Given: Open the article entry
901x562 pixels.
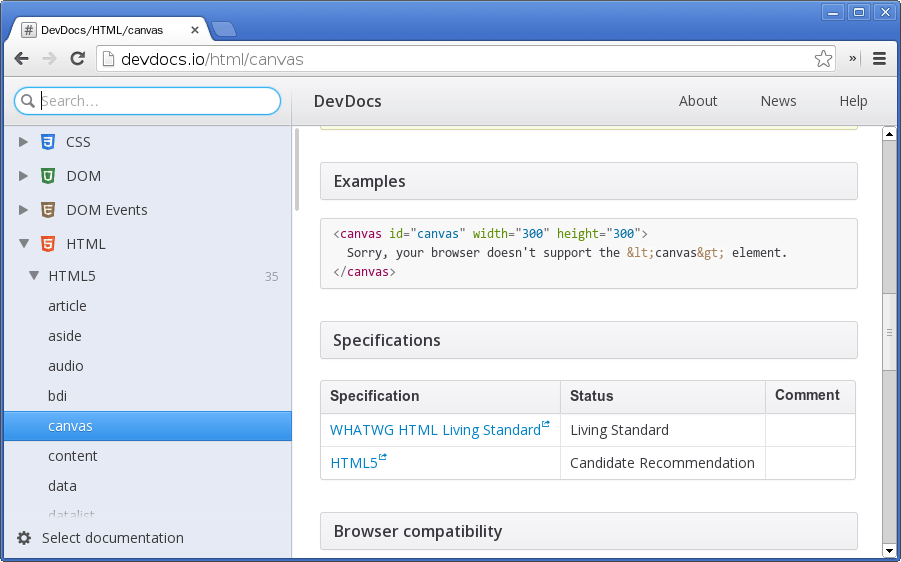Looking at the screenshot, I should [148, 306].
